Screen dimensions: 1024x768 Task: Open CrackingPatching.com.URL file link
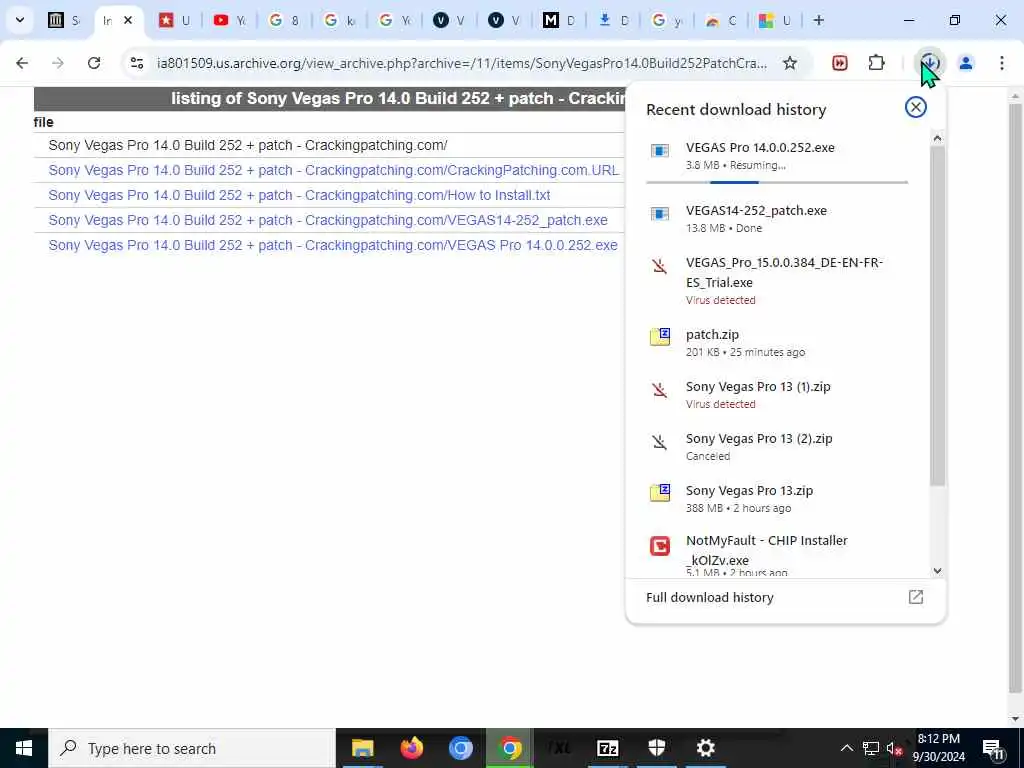point(333,170)
